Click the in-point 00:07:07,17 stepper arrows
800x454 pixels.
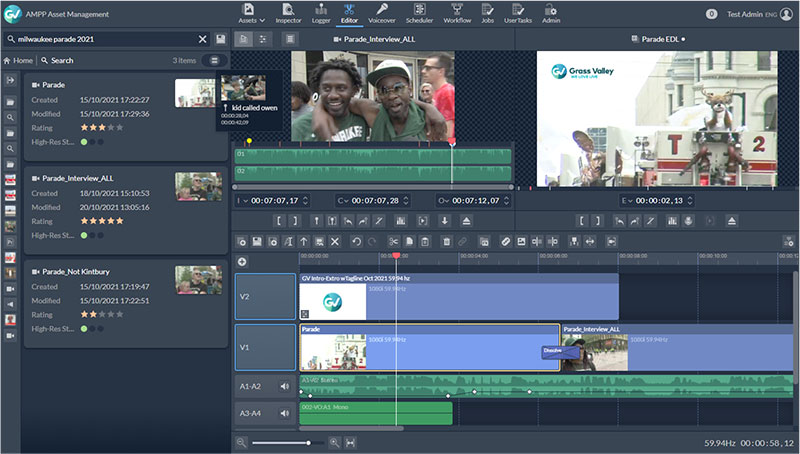tap(305, 201)
